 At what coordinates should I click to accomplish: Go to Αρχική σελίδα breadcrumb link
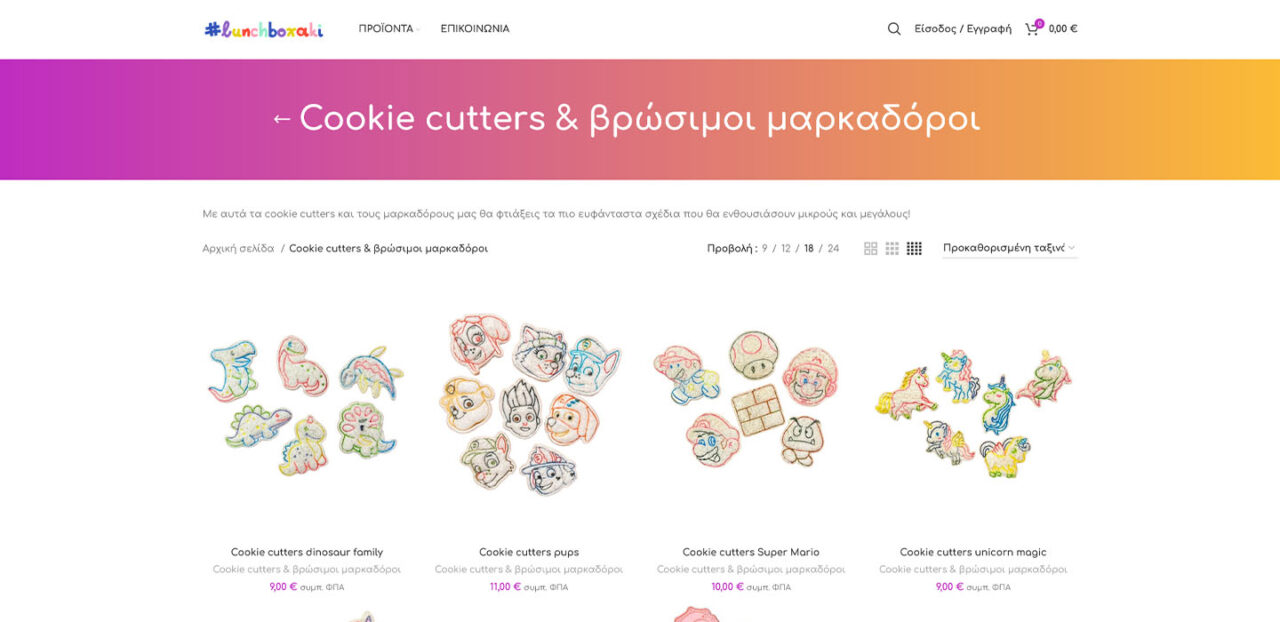click(x=238, y=248)
